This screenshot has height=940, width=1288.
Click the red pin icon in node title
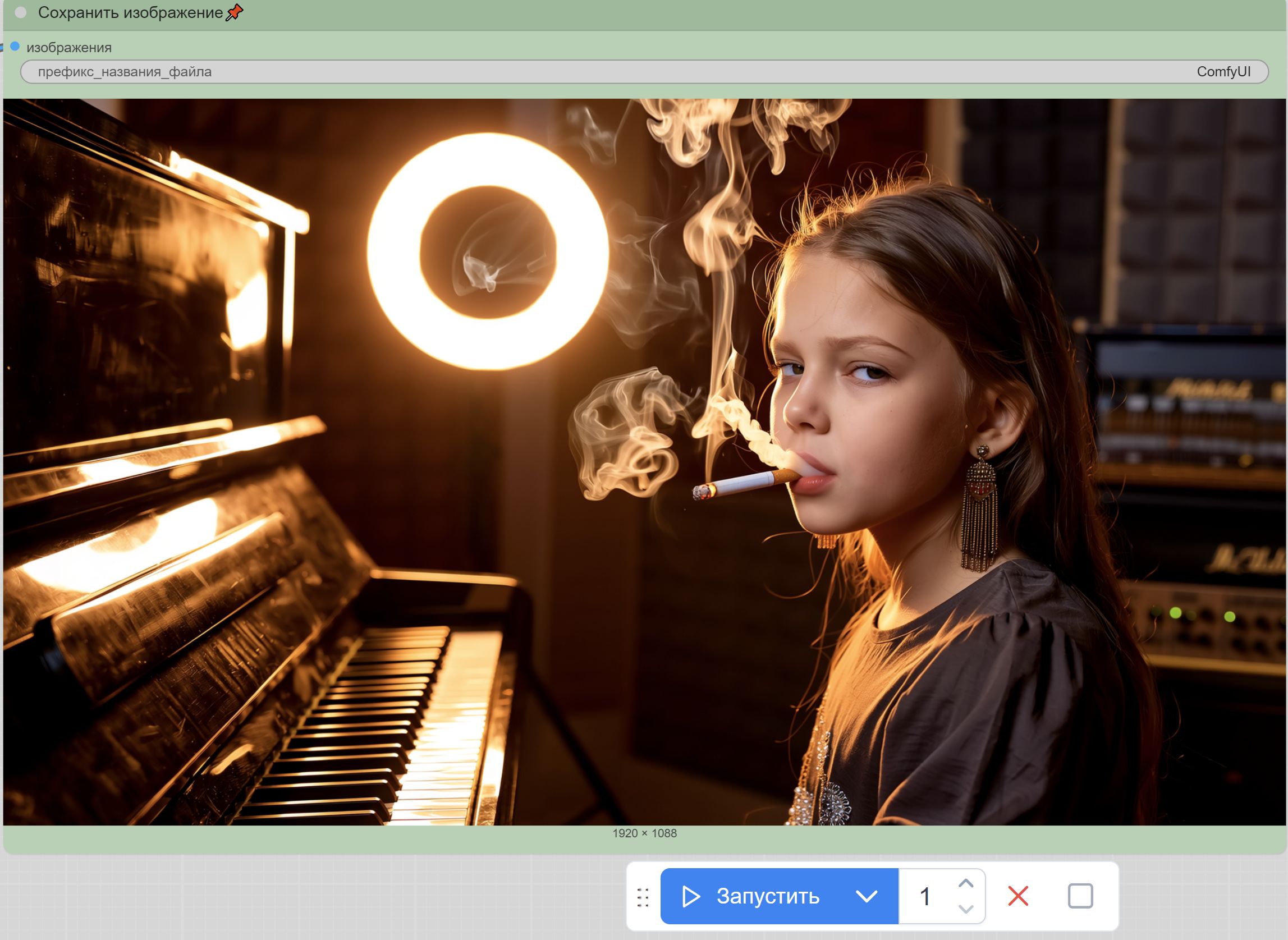click(235, 12)
